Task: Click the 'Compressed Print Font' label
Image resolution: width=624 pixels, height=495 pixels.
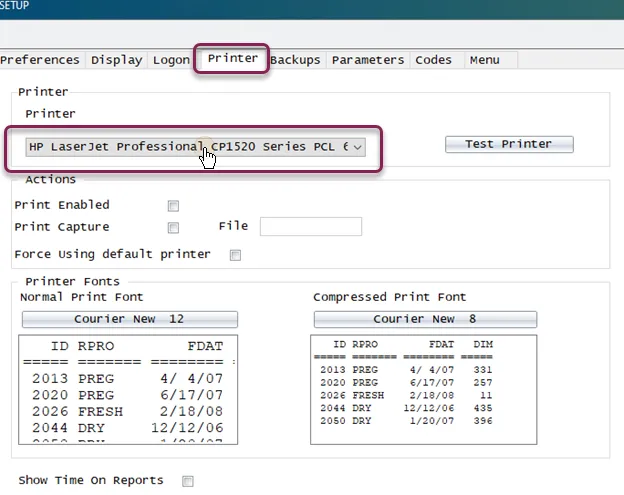Action: (x=389, y=297)
